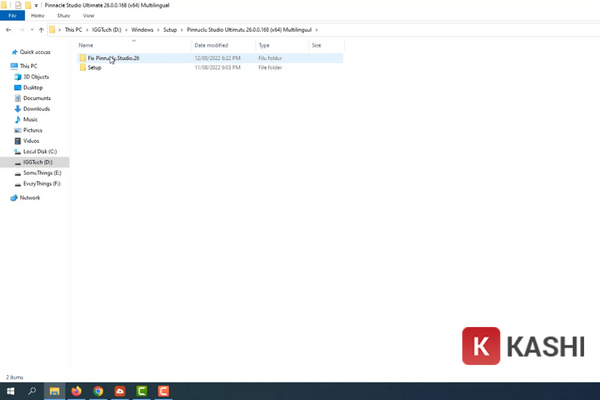Screen dimensions: 600x400
Task: Open recent locations dropdown arrow
Action: click(x=29, y=30)
